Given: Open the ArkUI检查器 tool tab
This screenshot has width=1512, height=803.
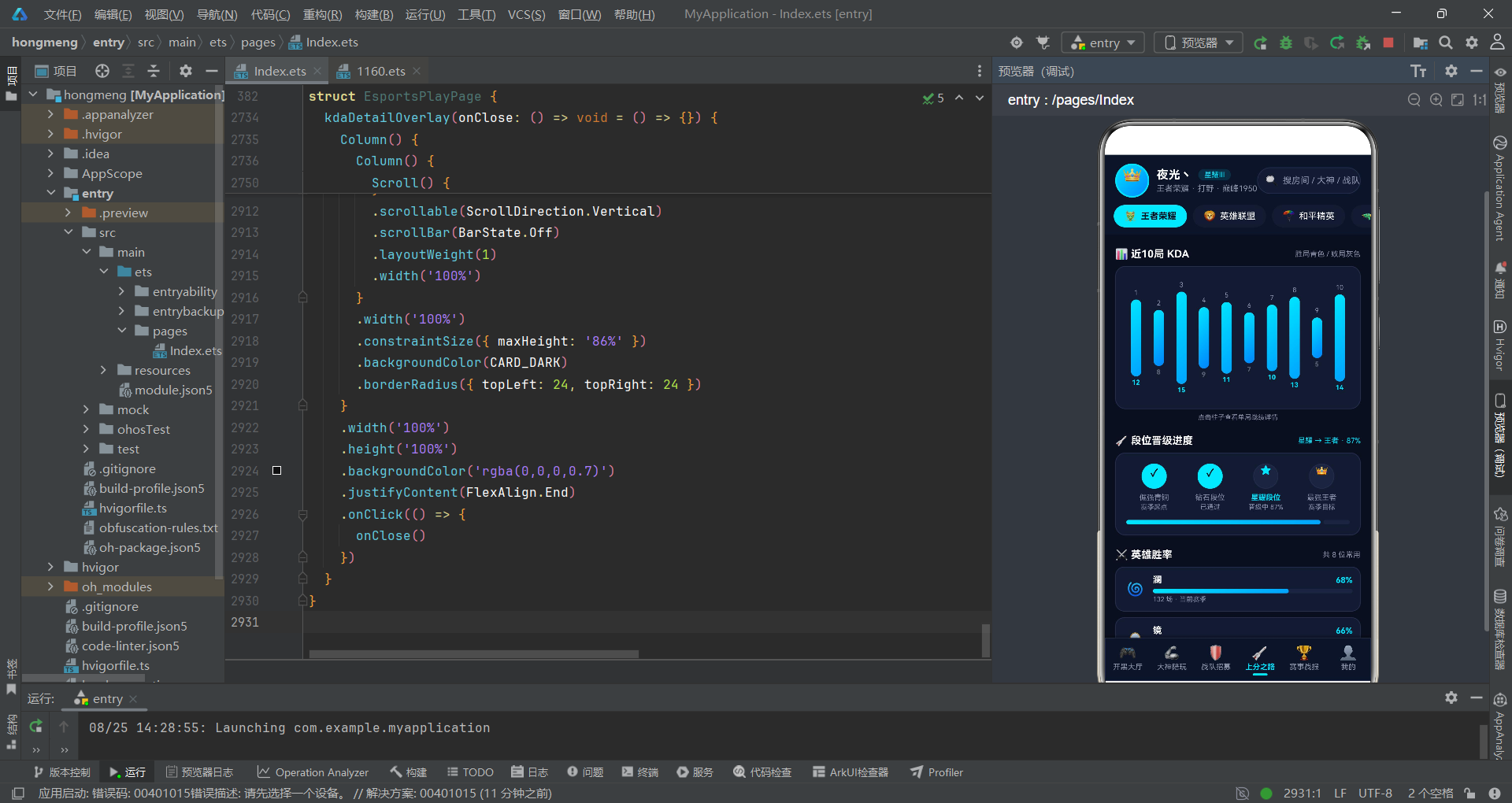Looking at the screenshot, I should [x=850, y=772].
